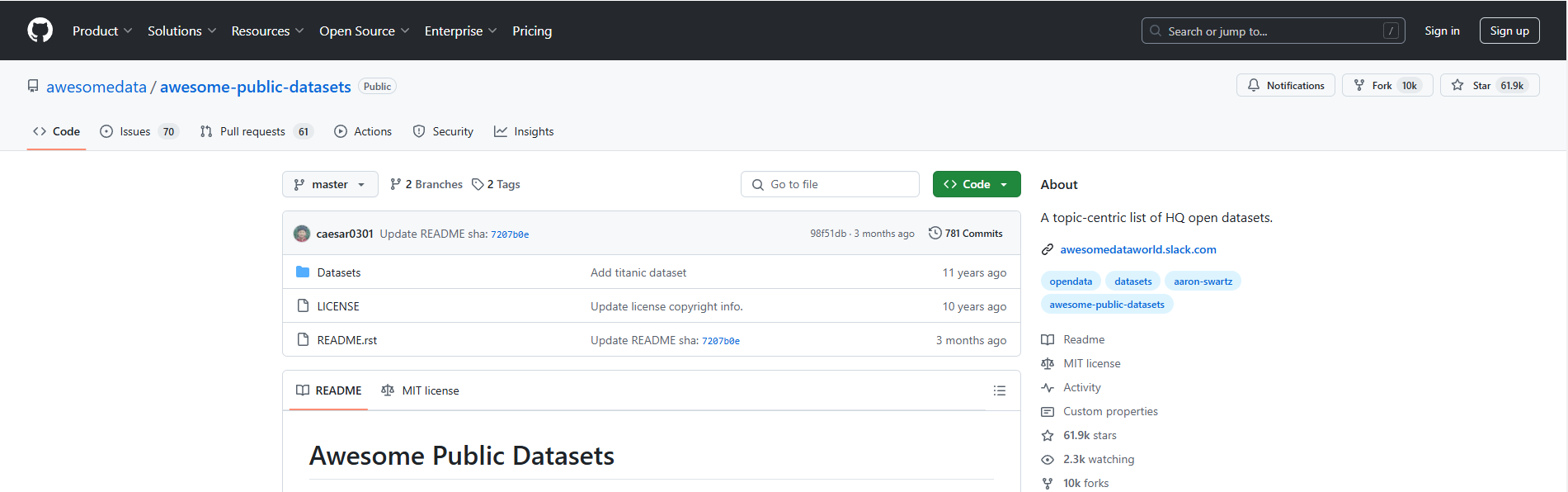Click the Branches fork icon
This screenshot has width=1568, height=492.
[396, 184]
